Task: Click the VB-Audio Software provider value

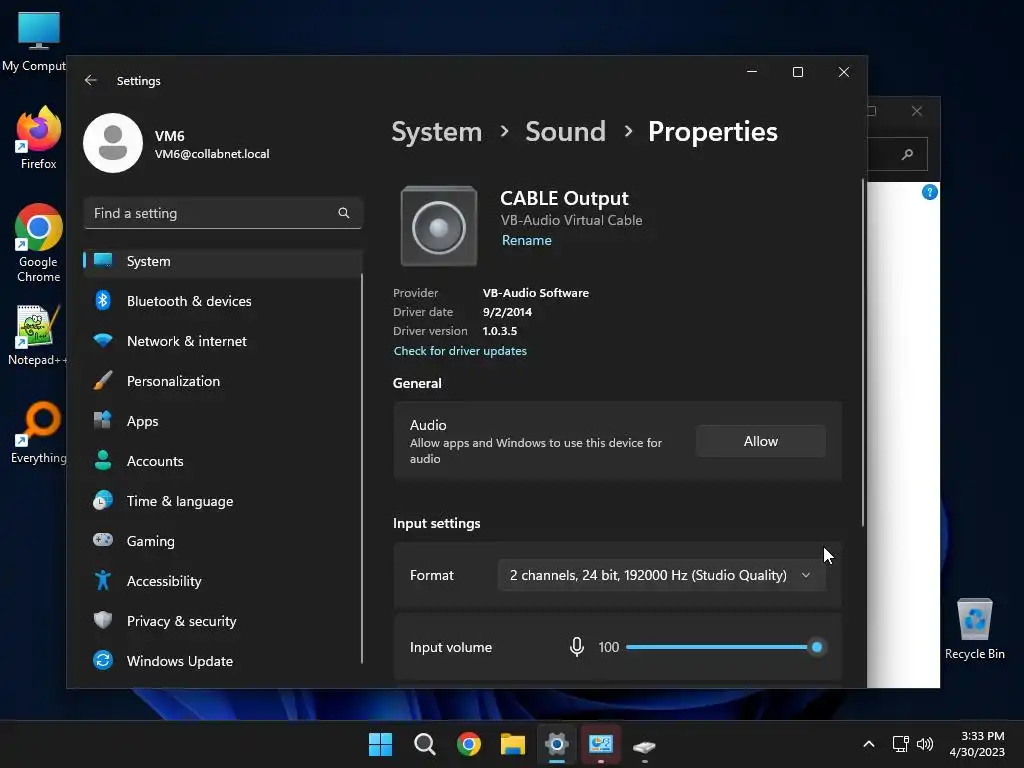Action: coord(536,293)
